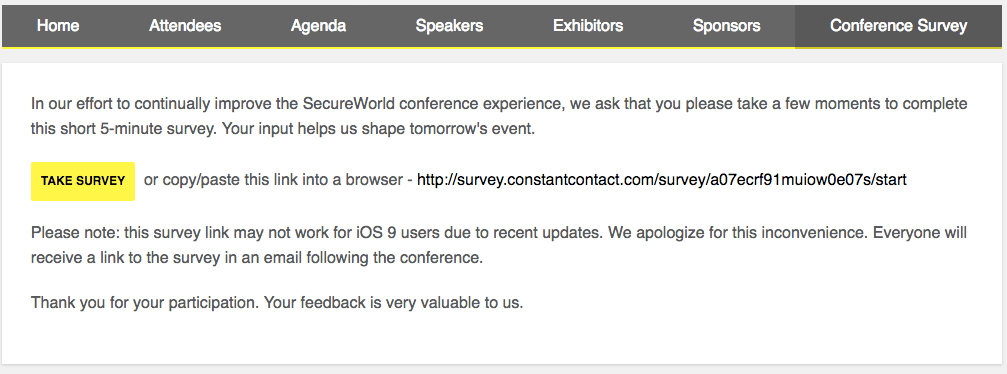Viewport: 1007px width, 374px height.
Task: Click 'Thank you for your participation' text
Action: click(x=145, y=302)
